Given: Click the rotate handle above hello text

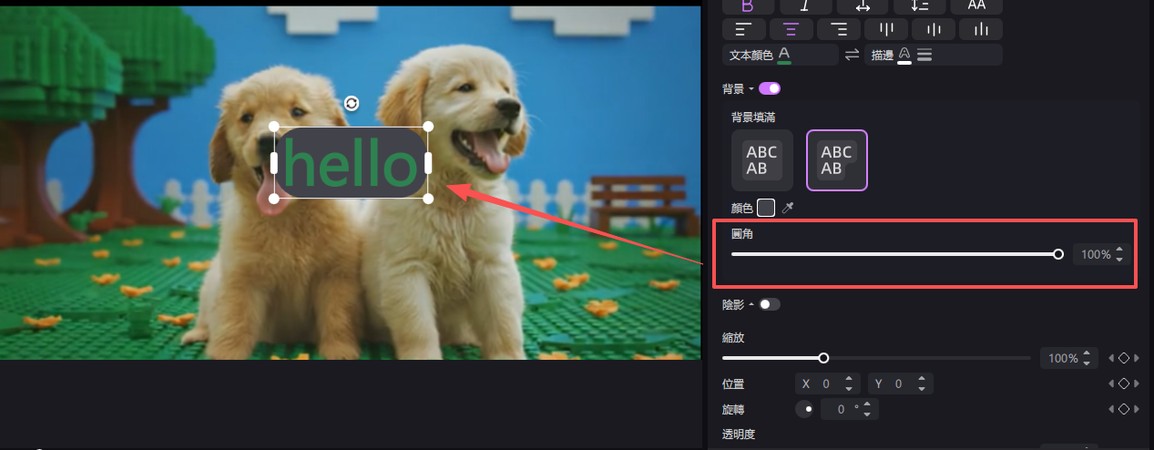Looking at the screenshot, I should pos(352,104).
